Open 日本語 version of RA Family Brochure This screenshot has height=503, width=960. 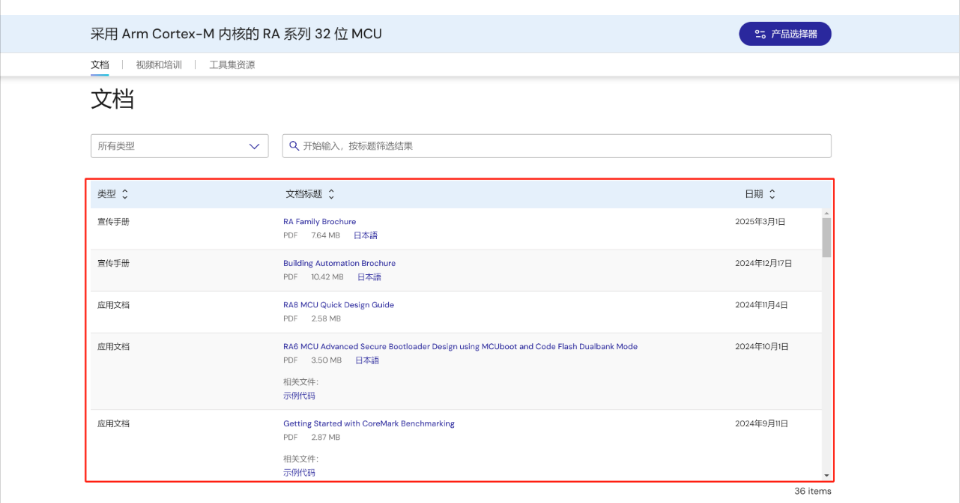click(x=366, y=236)
